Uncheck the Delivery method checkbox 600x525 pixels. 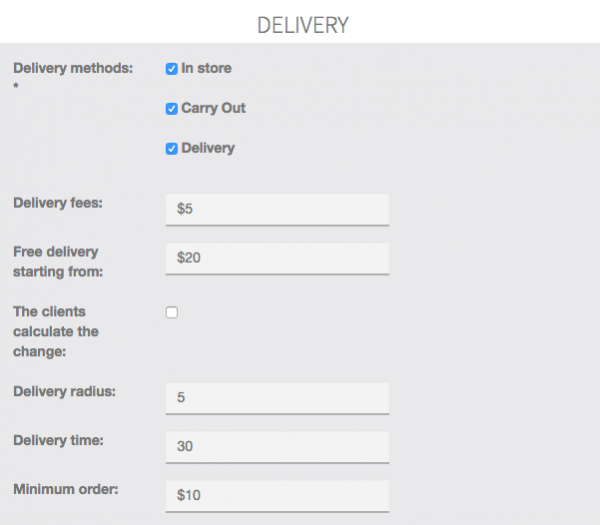click(171, 148)
